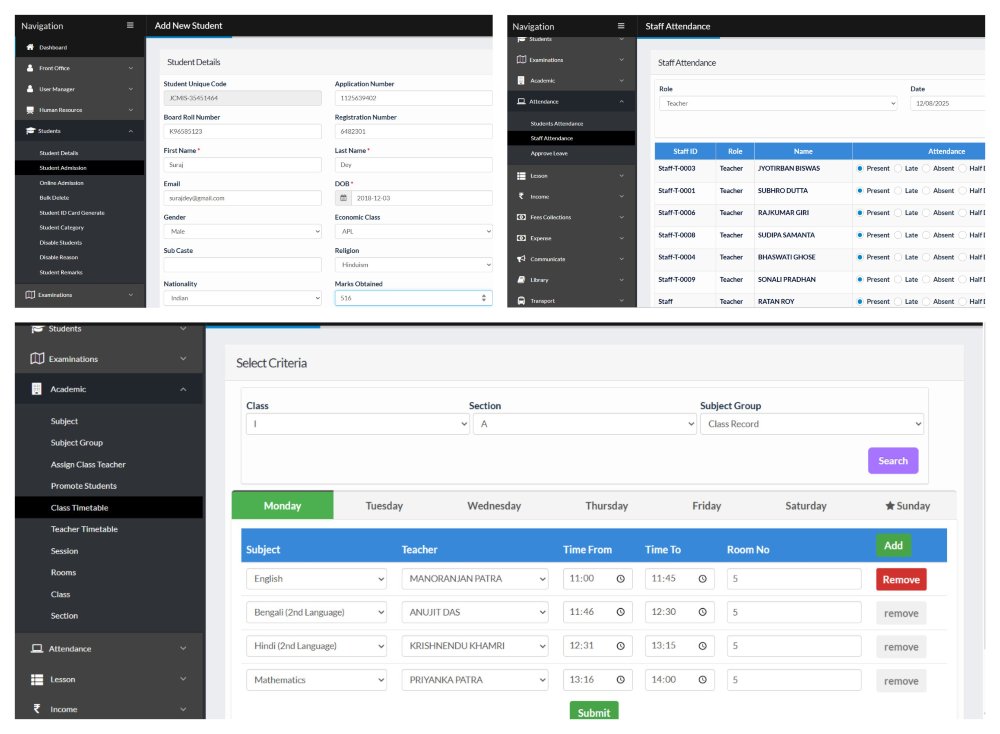Click Lesson list icon in Staff Attendance sidebar

[x=521, y=175]
